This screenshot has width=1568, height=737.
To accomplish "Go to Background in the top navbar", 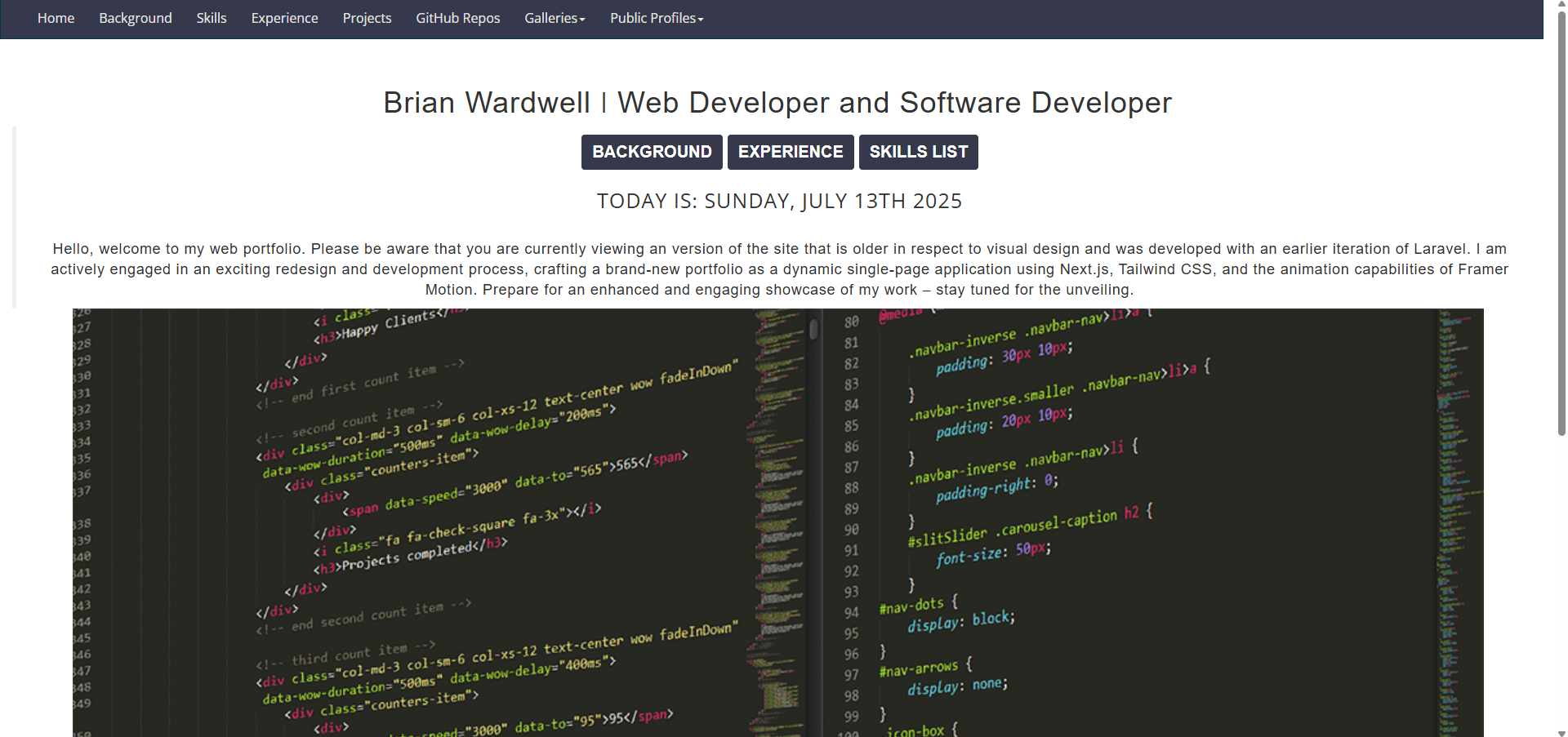I will point(136,18).
